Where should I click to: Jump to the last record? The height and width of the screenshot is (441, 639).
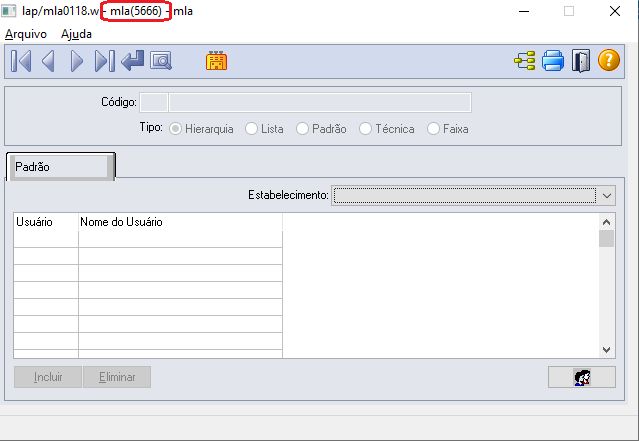(x=105, y=61)
